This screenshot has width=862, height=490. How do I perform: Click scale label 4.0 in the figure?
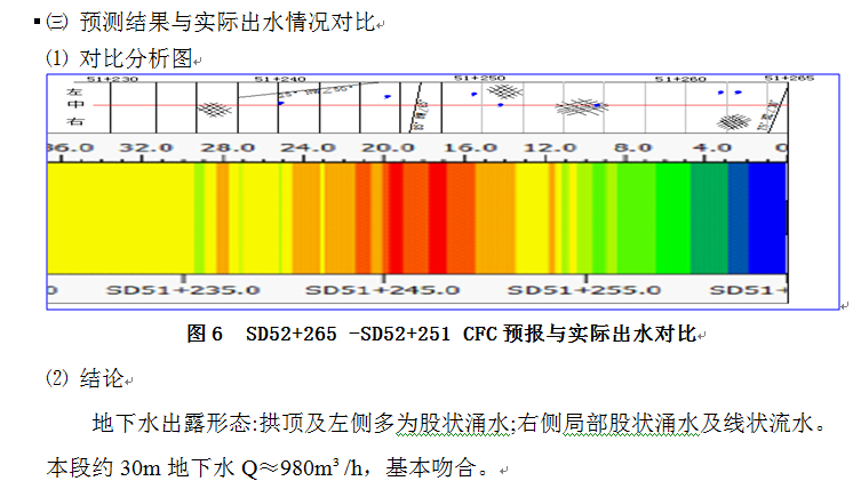click(712, 148)
